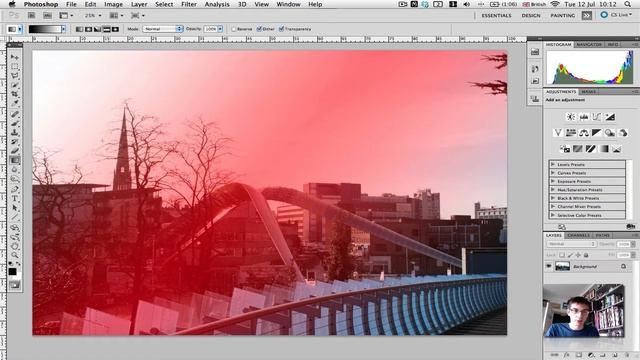Screen dimensions: 640x360
Task: Select the Lasso tool
Action: 15,76
